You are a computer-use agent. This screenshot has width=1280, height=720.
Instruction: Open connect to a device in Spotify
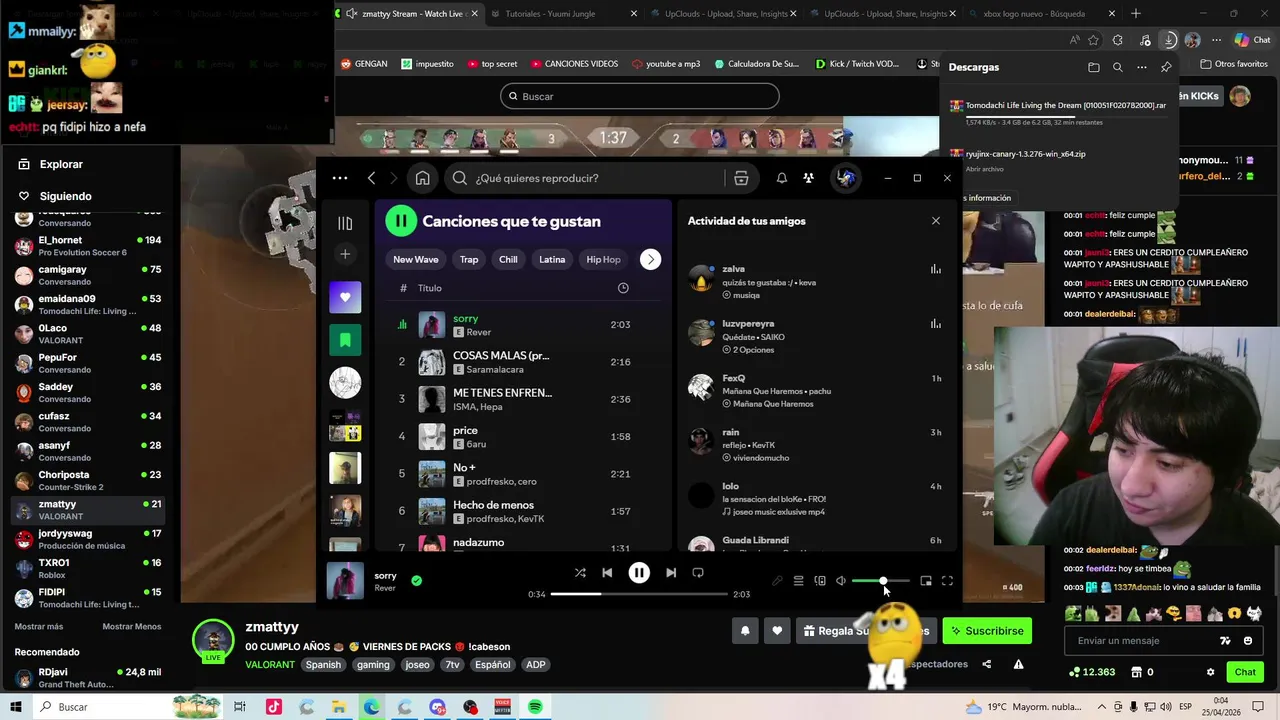820,581
